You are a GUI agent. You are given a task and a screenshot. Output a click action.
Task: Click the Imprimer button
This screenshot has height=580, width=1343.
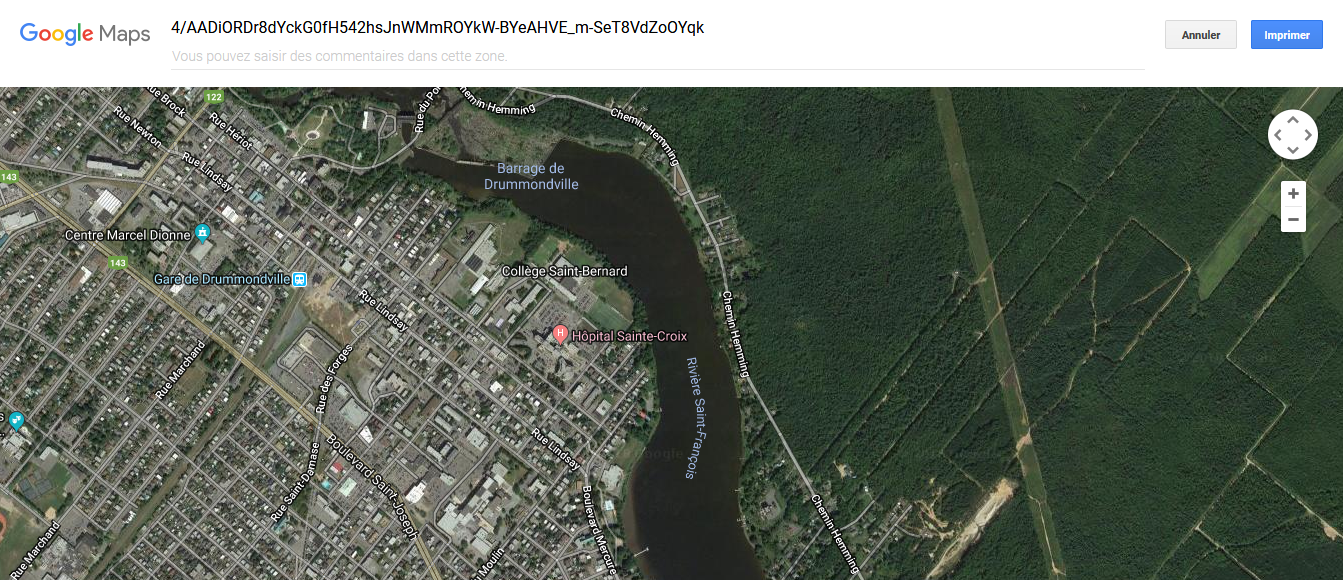pyautogui.click(x=1286, y=35)
